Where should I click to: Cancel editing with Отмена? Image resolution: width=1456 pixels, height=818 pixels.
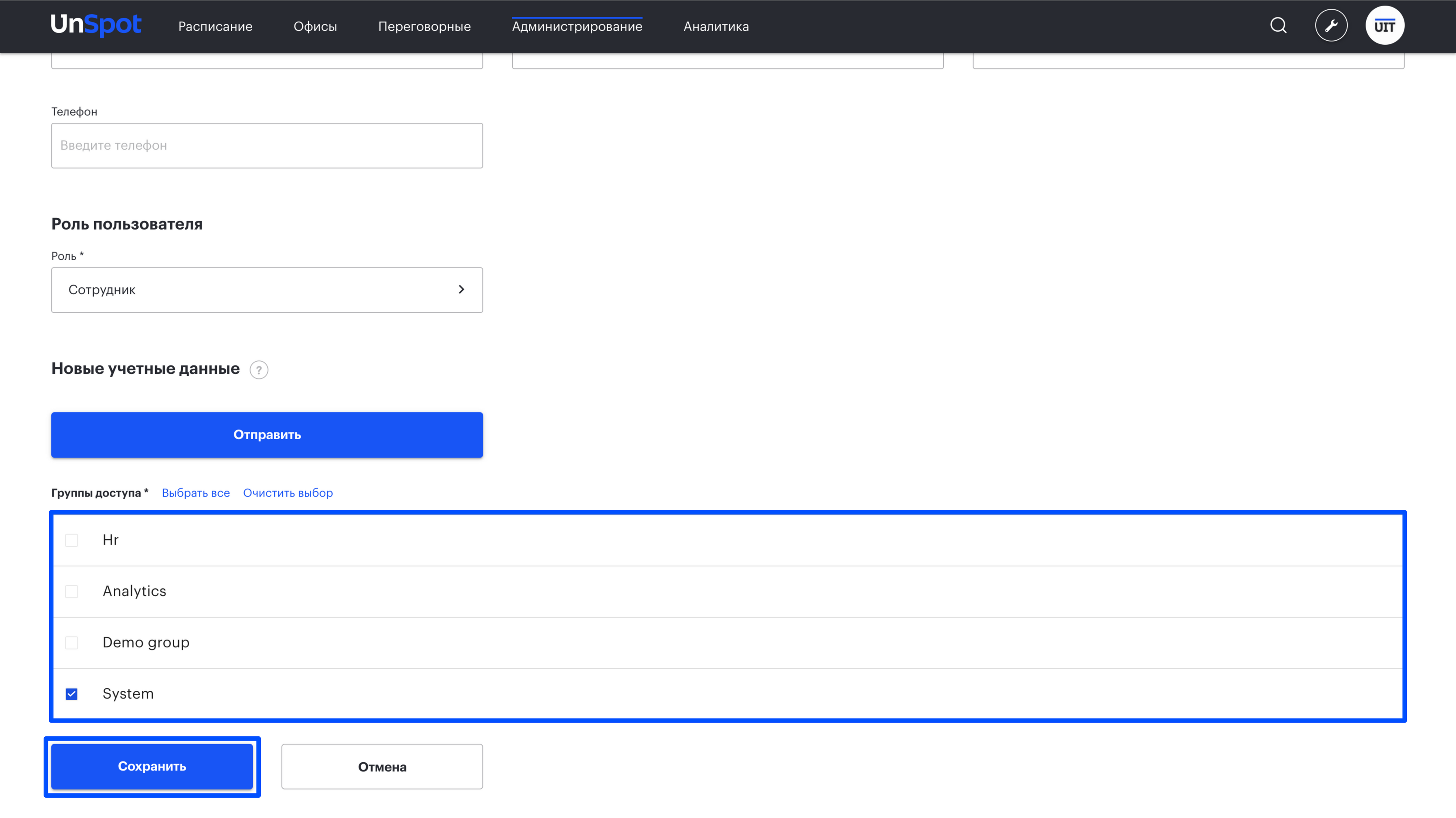click(x=382, y=766)
